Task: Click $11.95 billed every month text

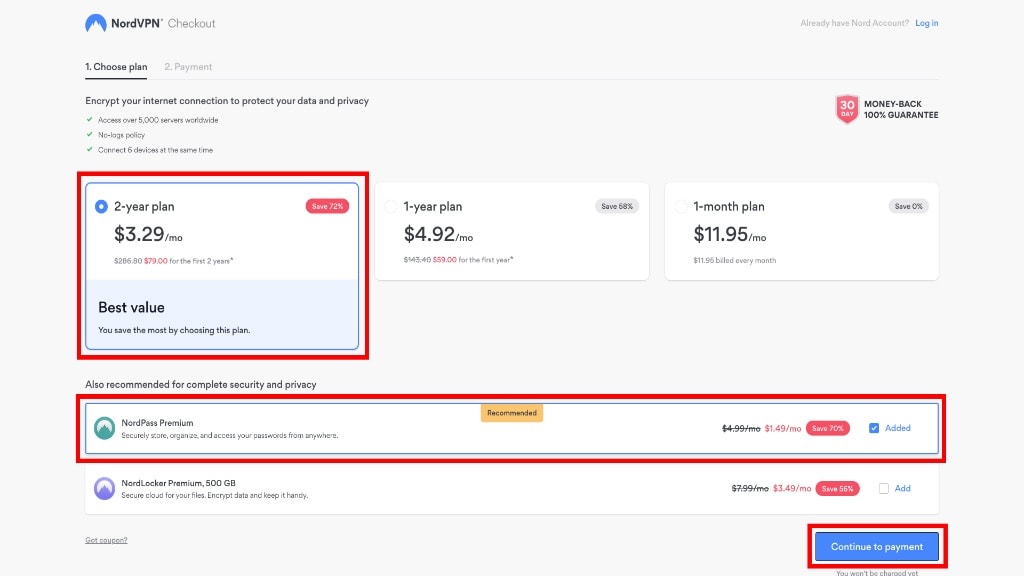Action: point(735,261)
